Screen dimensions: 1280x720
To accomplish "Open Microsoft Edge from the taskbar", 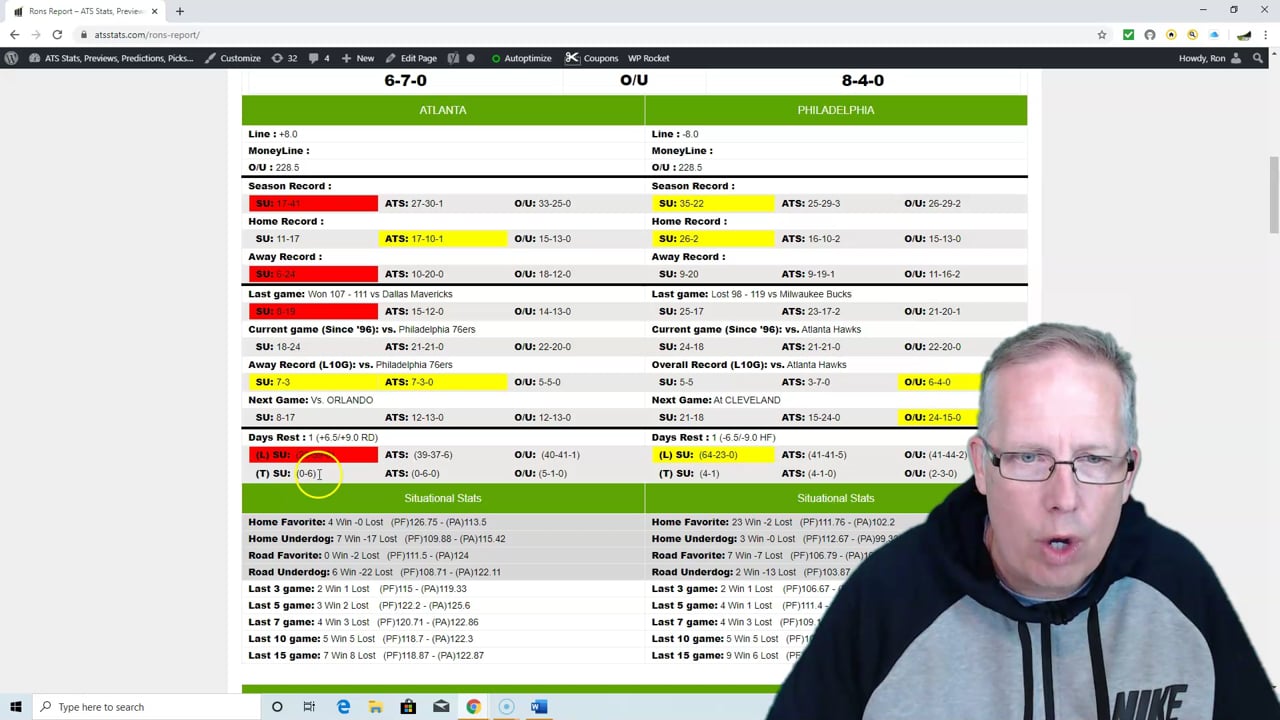I will (343, 707).
